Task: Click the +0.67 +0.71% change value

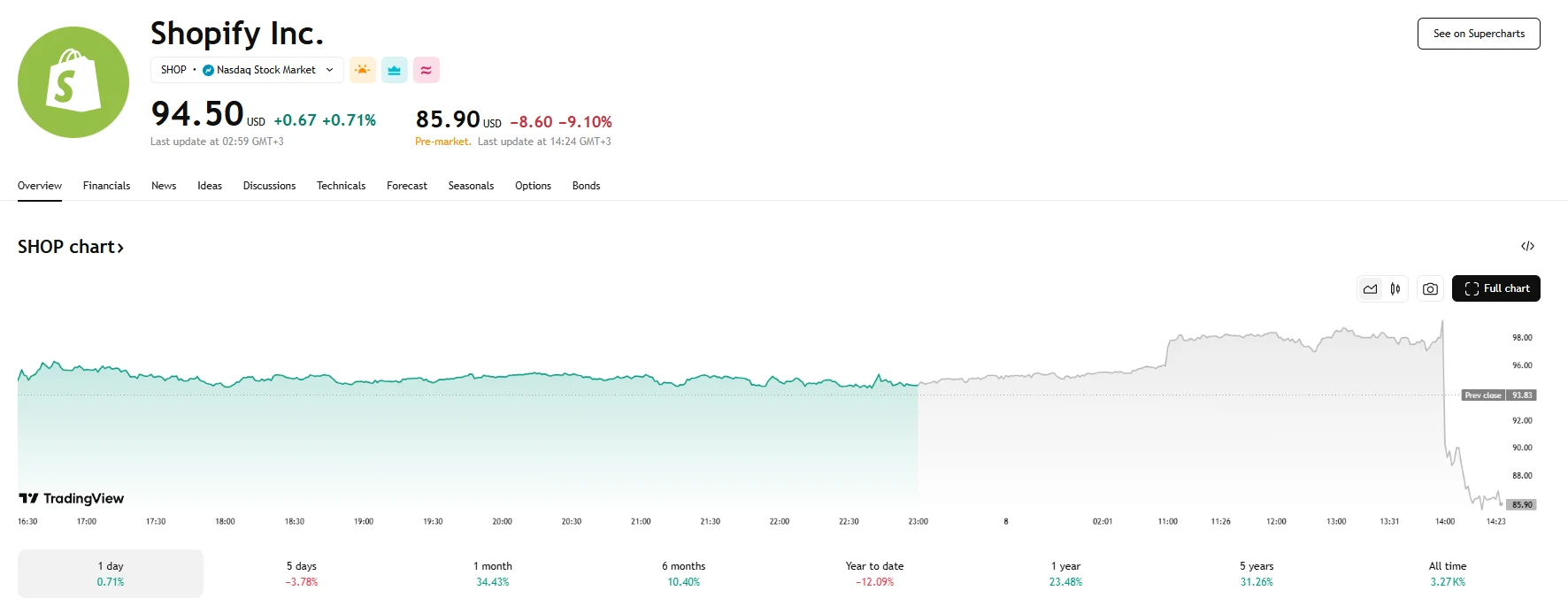Action: 325,120
